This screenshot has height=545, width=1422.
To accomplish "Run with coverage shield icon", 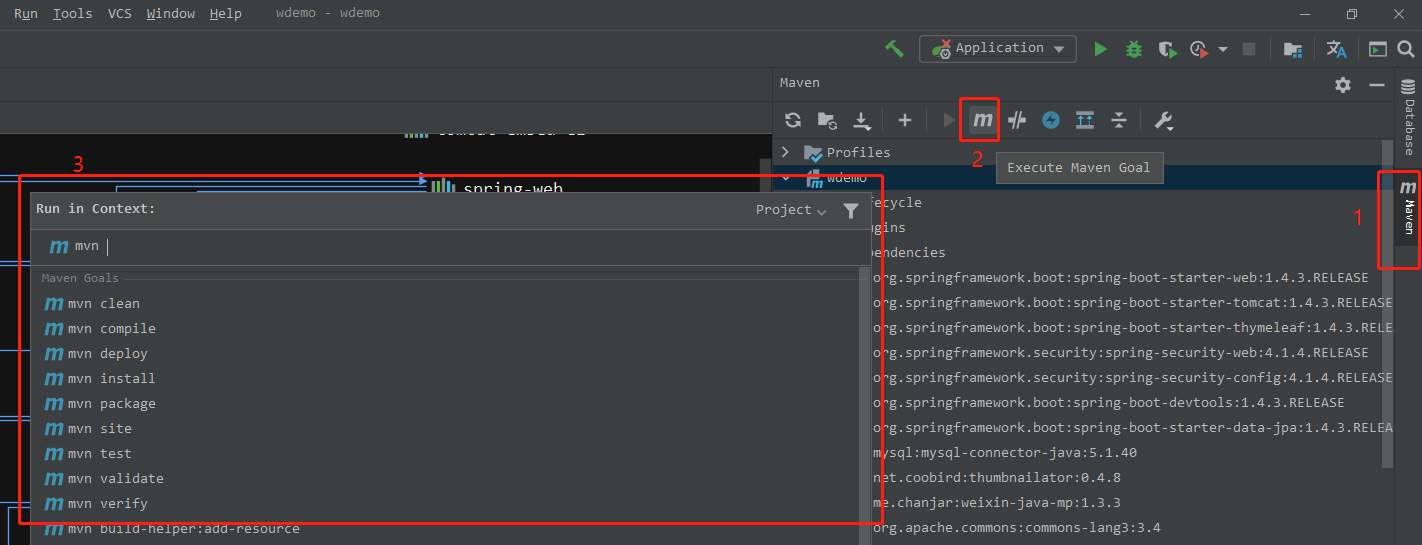I will click(1166, 49).
